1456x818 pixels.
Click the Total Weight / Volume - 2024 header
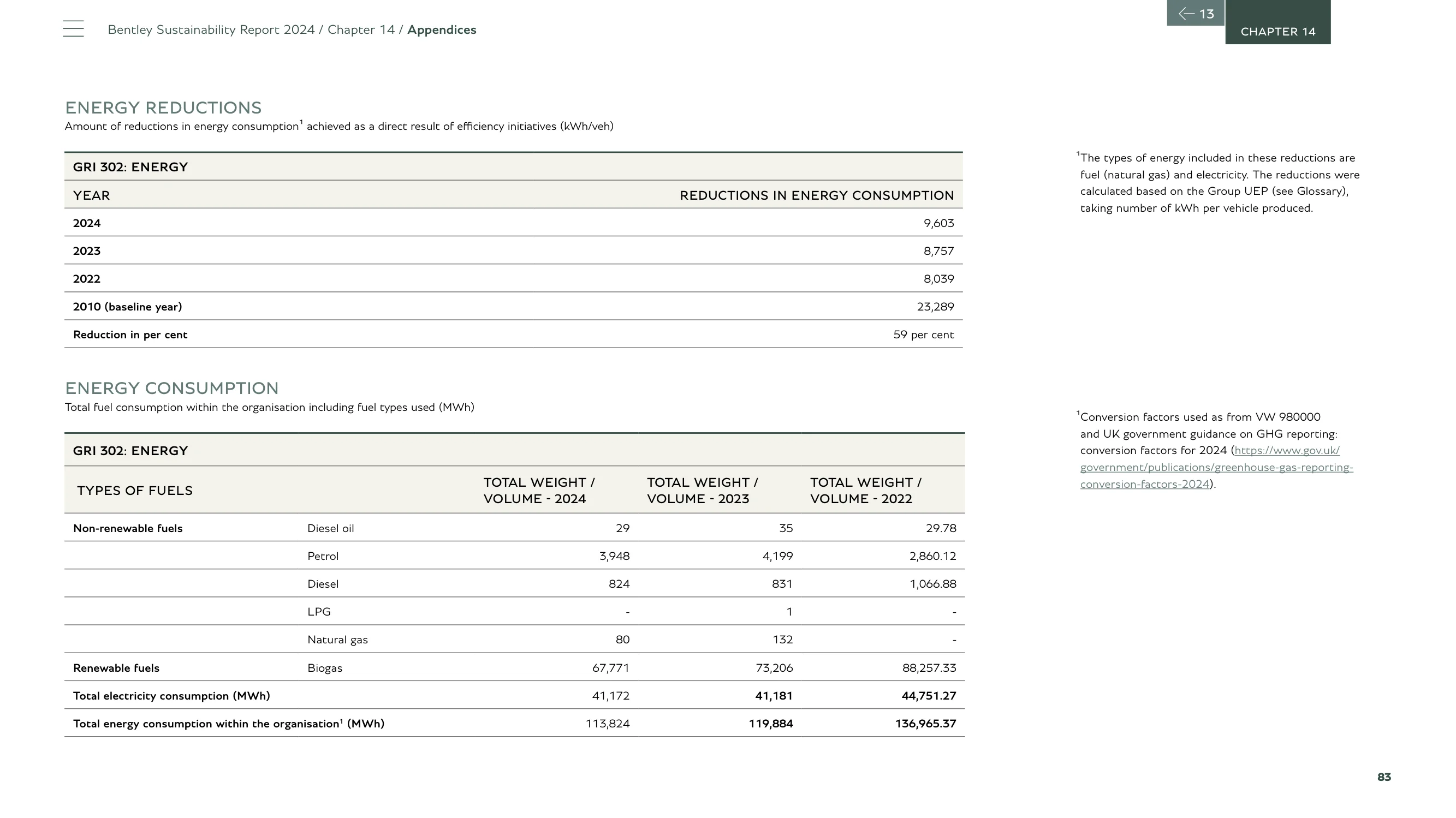point(539,491)
